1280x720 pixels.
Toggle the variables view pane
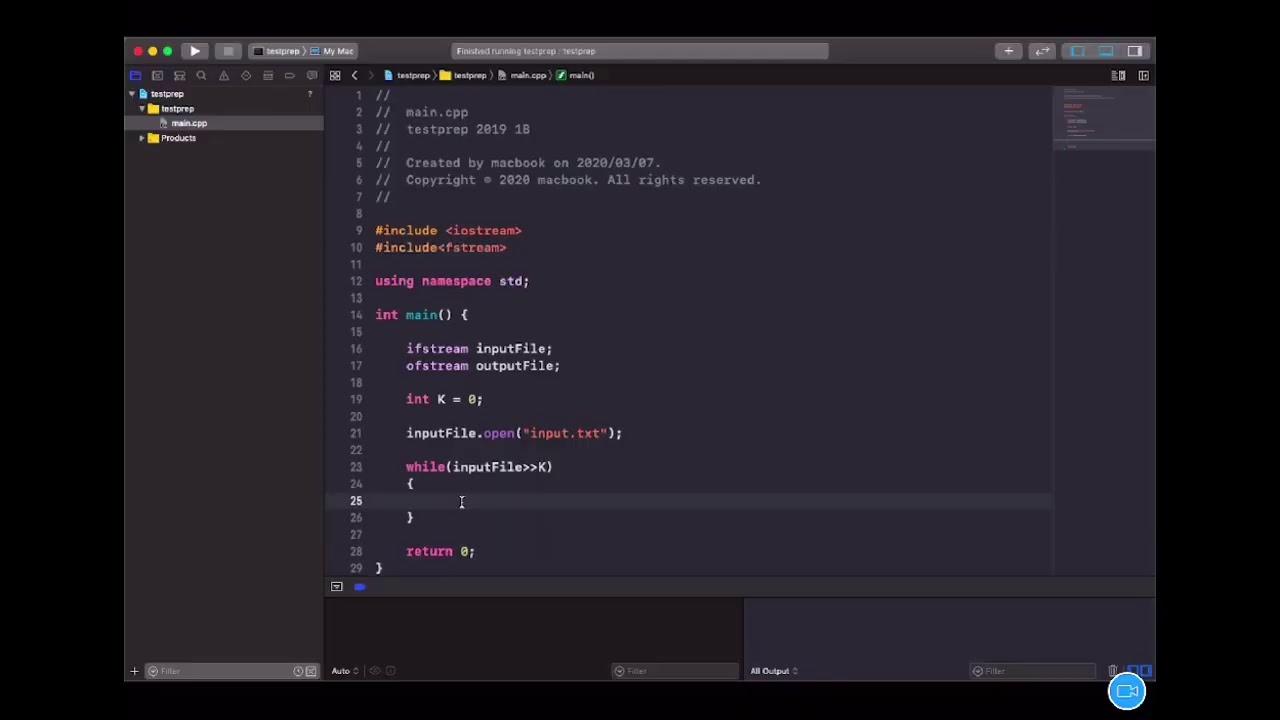click(1132, 671)
